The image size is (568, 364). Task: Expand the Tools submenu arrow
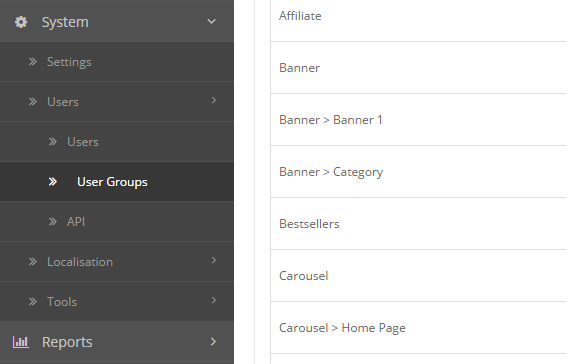click(214, 300)
